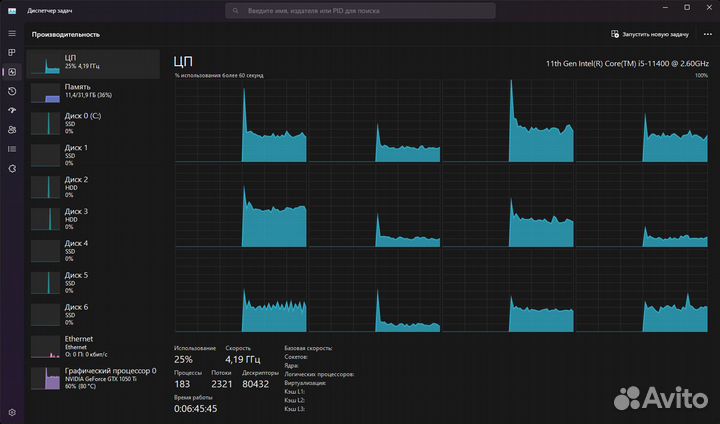Open the Details page icon
The image size is (720, 424).
tap(12, 149)
